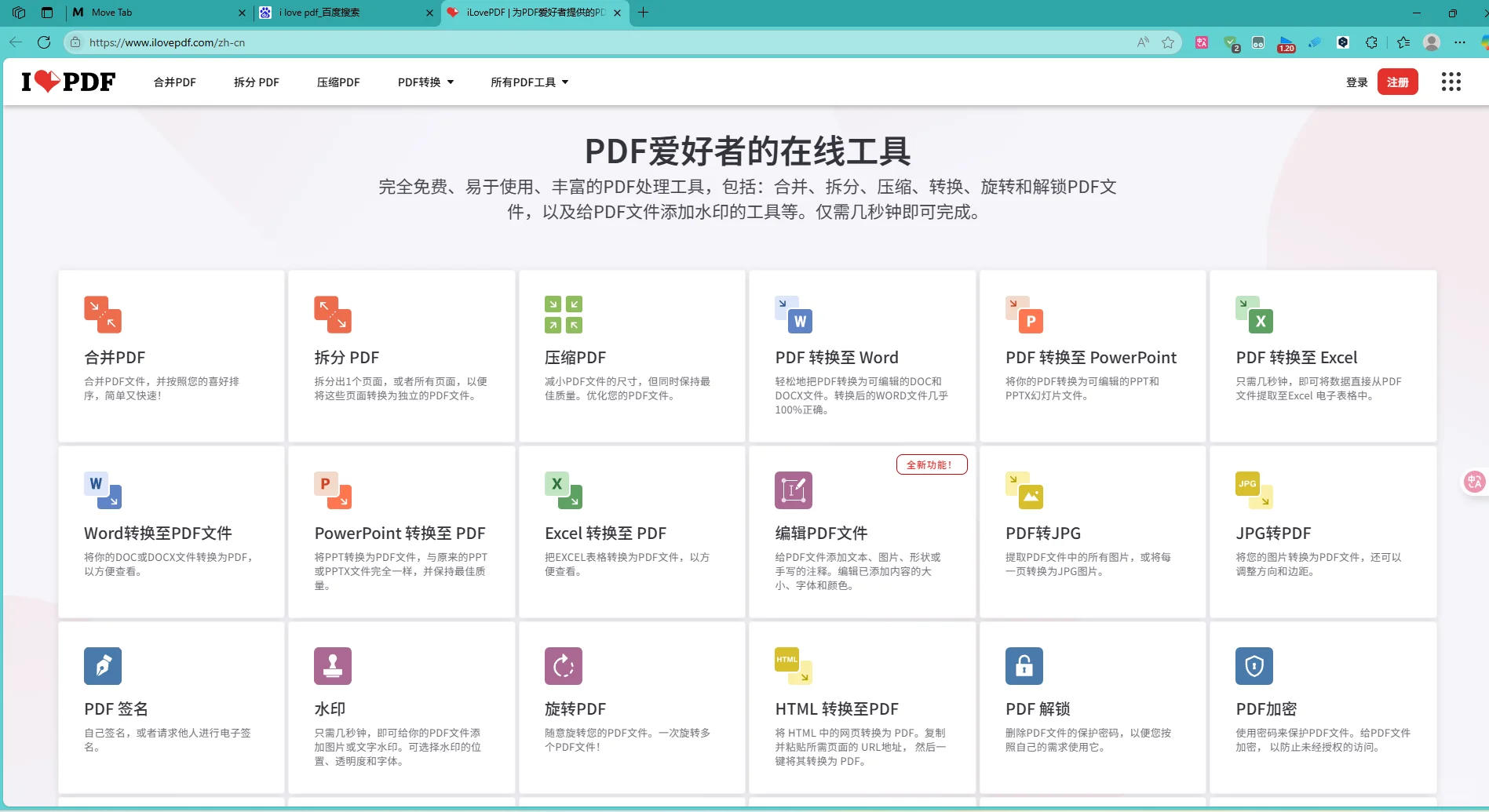Open the PDF to Word (PDF 转换至 Word) icon
1489x812 pixels.
tap(794, 315)
